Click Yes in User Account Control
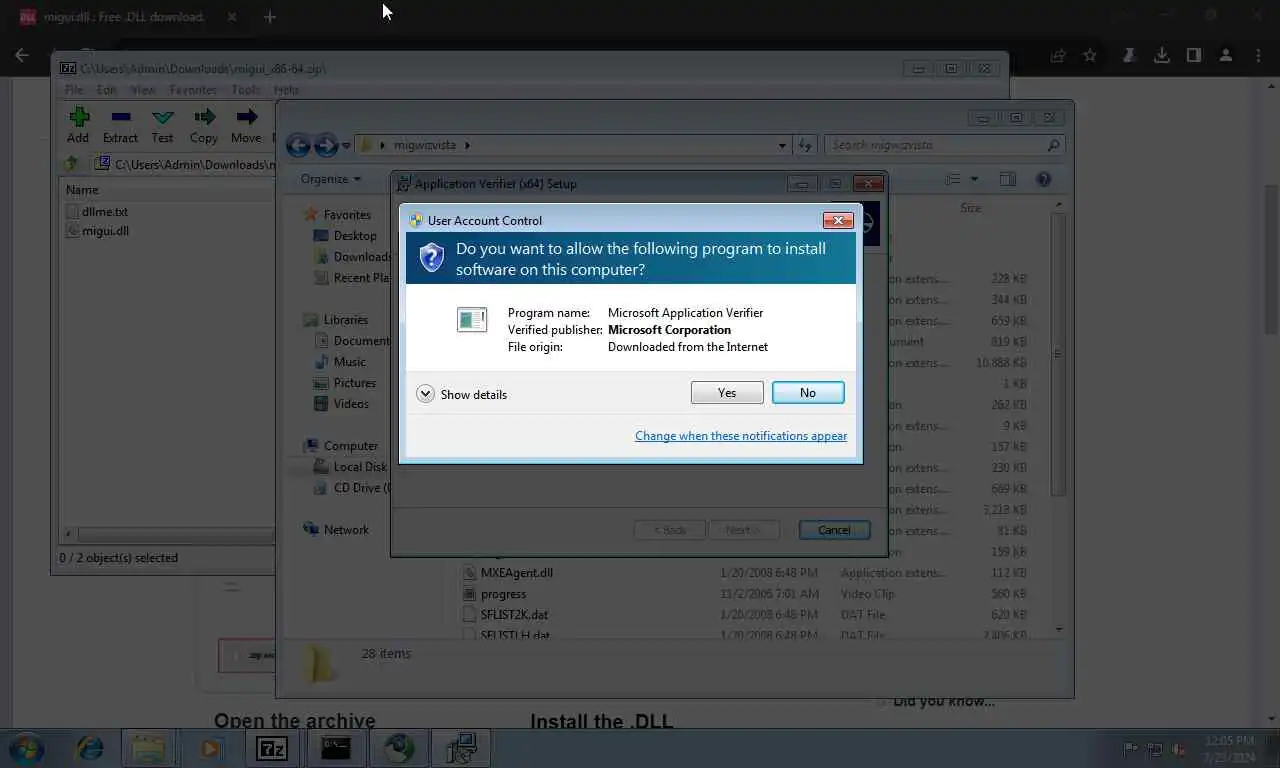This screenshot has width=1280, height=768. 727,393
